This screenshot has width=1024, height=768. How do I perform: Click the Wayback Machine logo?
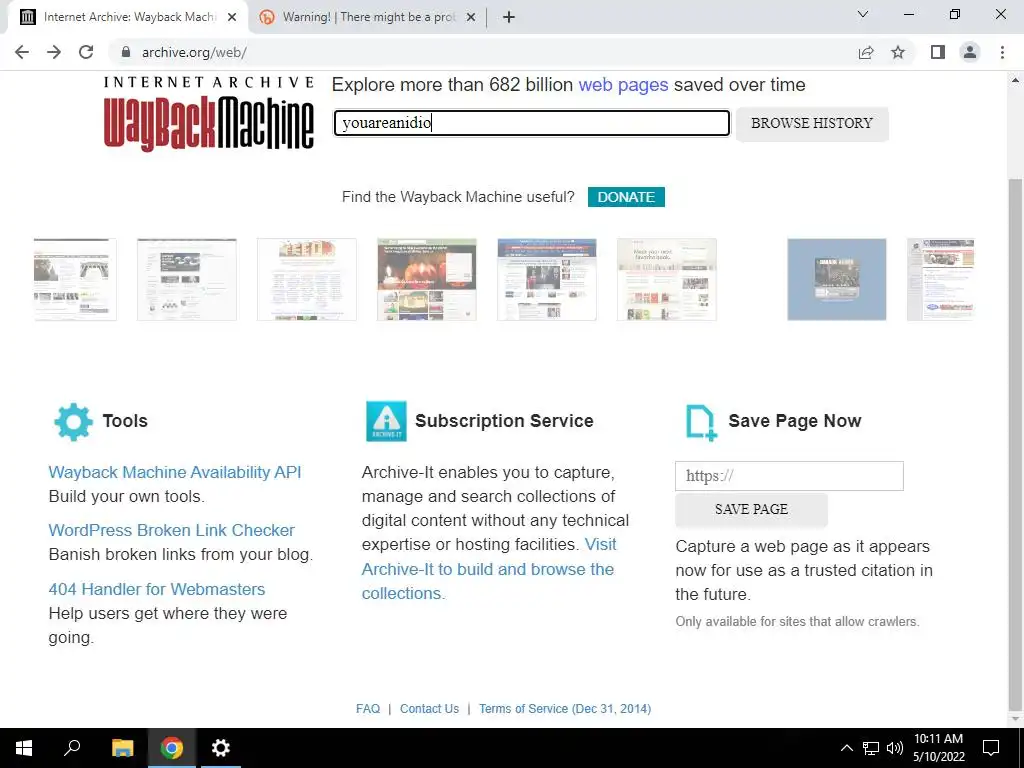[x=208, y=114]
